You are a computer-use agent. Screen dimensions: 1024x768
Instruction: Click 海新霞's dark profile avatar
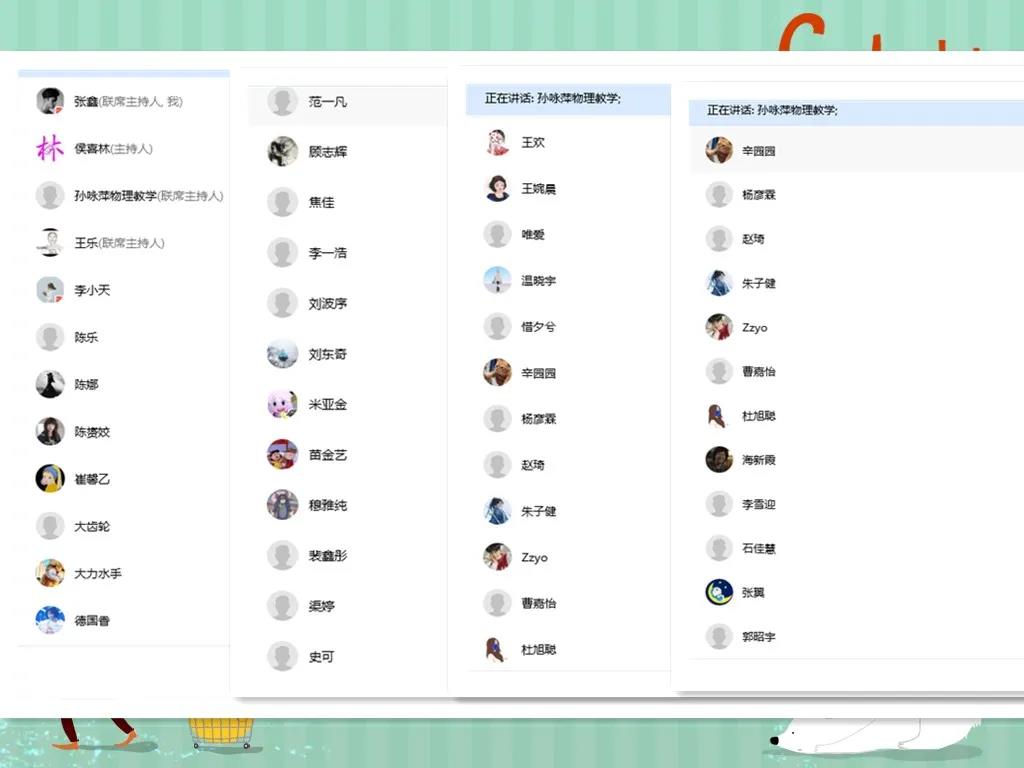pyautogui.click(x=719, y=460)
